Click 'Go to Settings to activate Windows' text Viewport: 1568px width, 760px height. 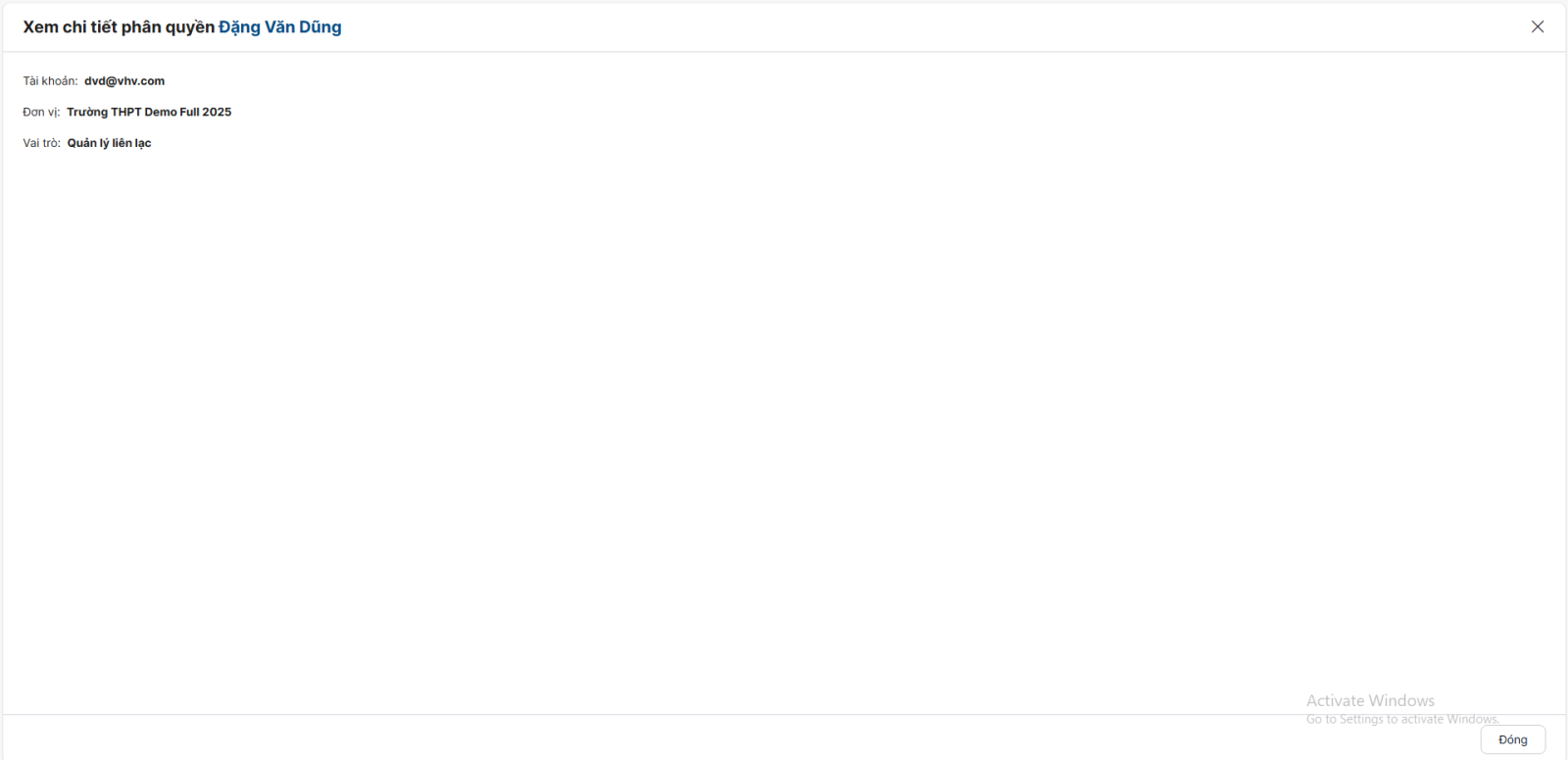click(1401, 719)
